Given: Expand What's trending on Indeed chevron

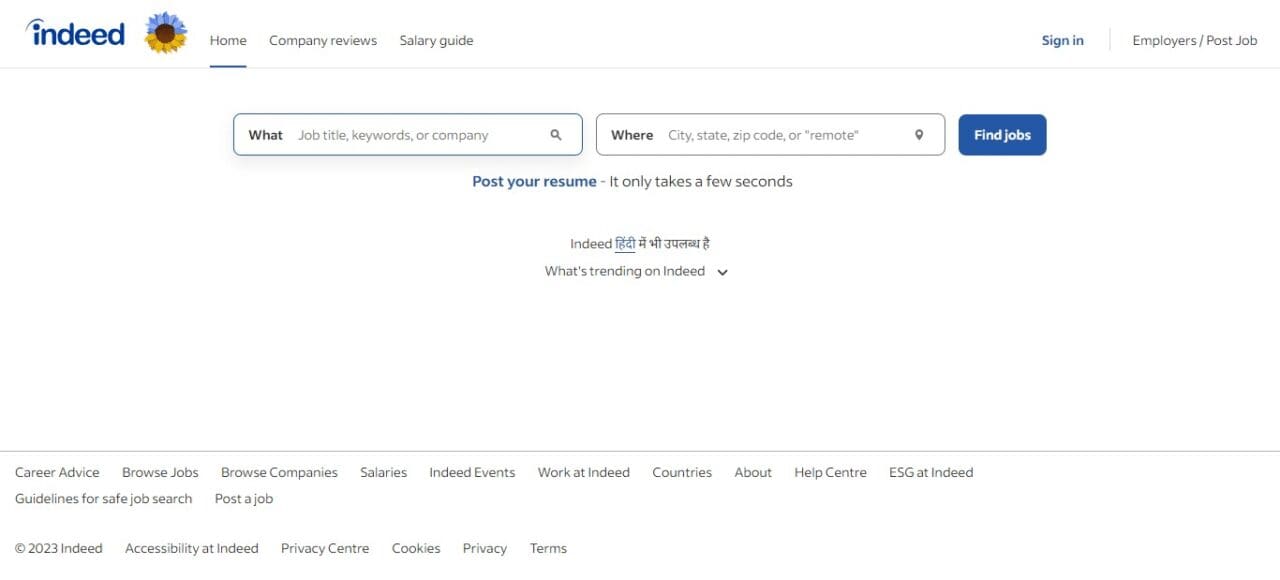Looking at the screenshot, I should pos(723,272).
